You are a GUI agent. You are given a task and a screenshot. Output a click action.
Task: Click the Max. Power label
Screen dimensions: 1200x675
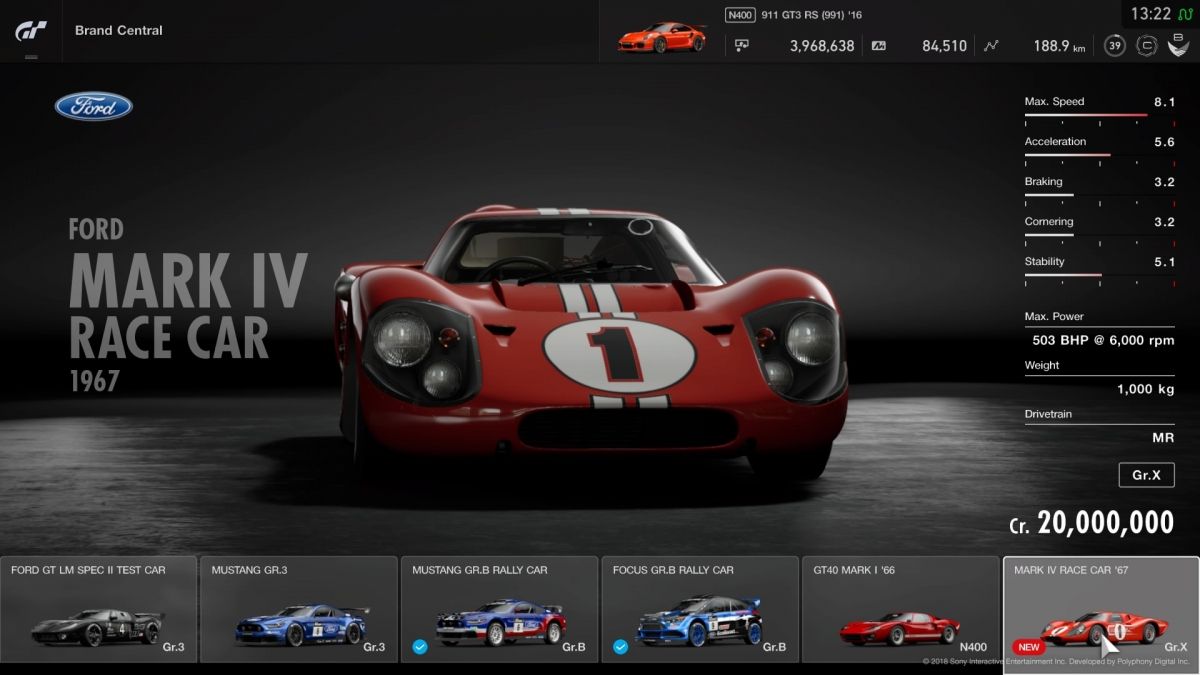pyautogui.click(x=1054, y=317)
